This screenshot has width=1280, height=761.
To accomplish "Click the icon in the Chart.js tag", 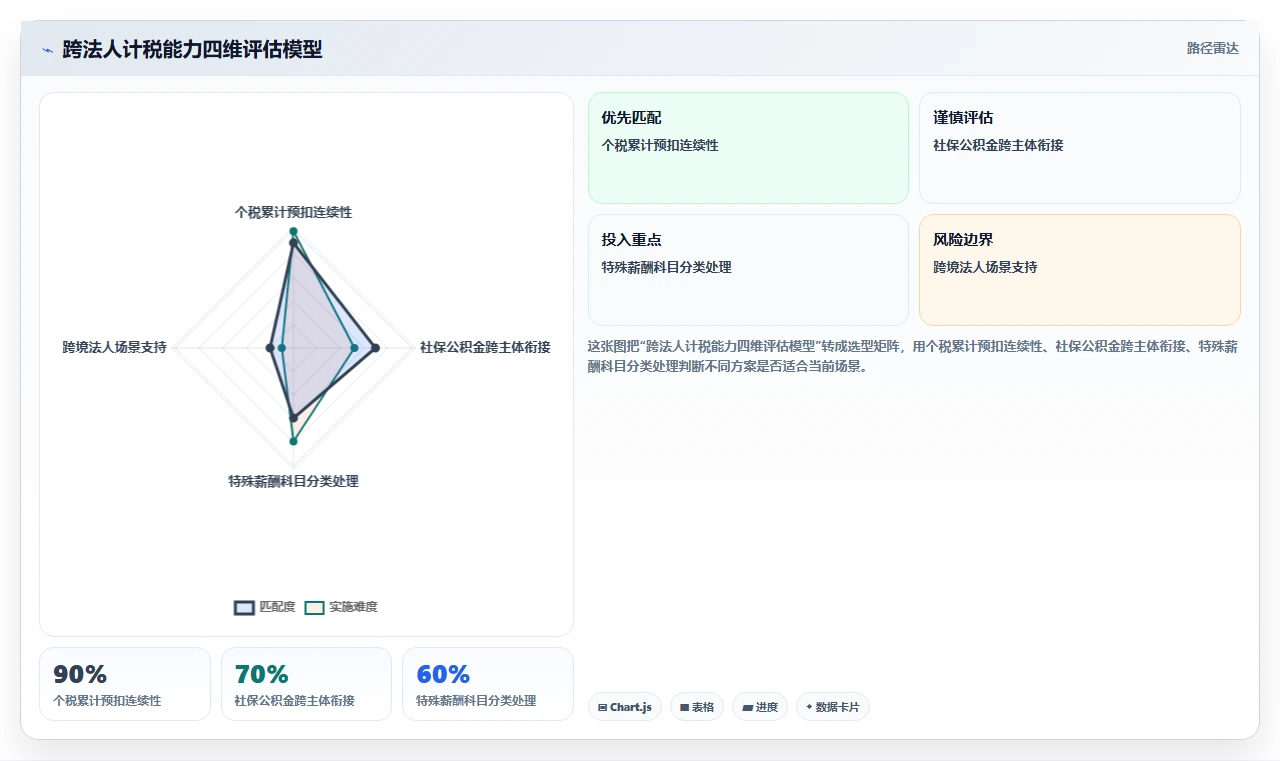I will pos(602,707).
